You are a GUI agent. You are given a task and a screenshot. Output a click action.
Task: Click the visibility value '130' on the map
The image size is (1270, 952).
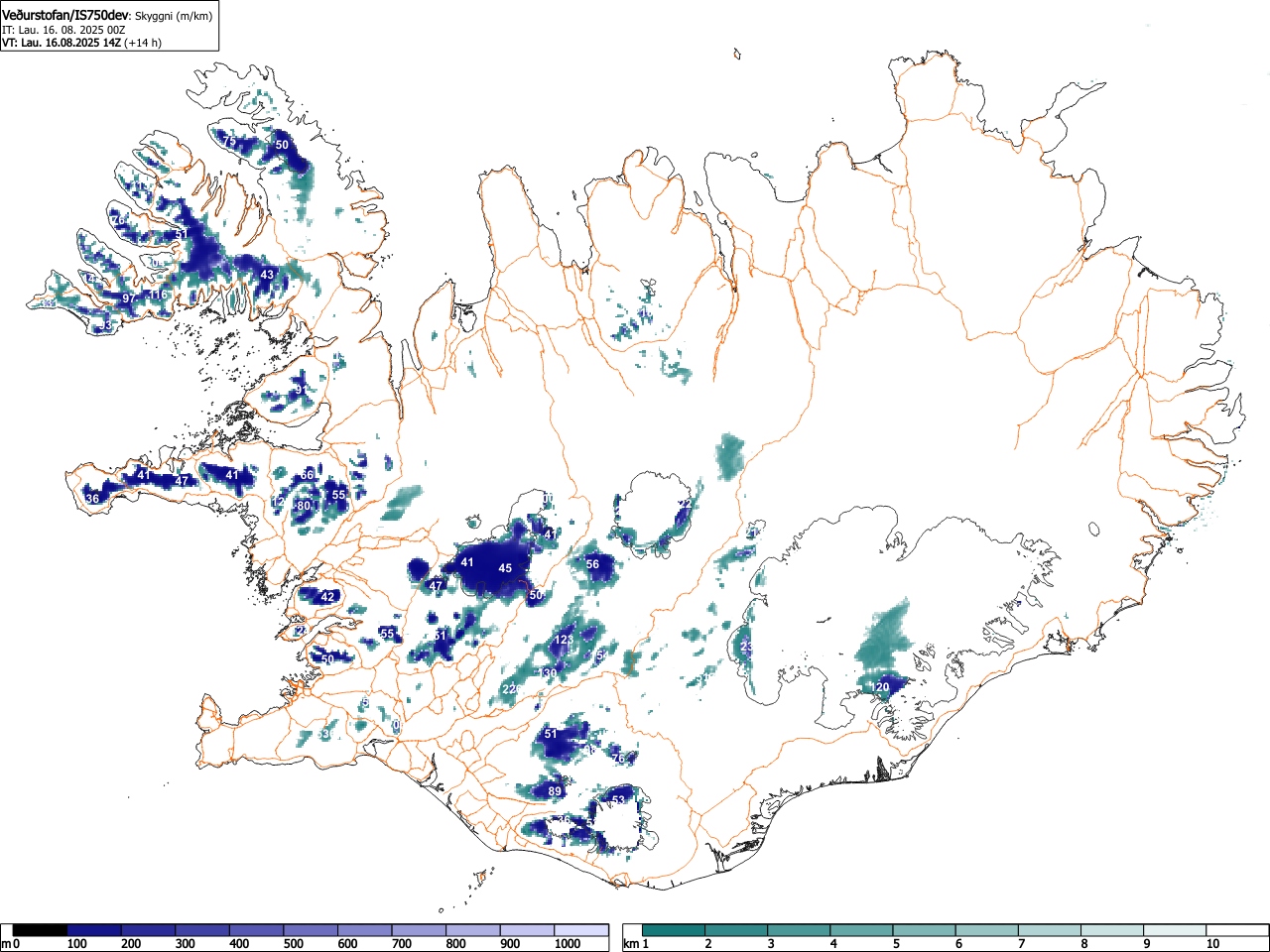coord(549,673)
